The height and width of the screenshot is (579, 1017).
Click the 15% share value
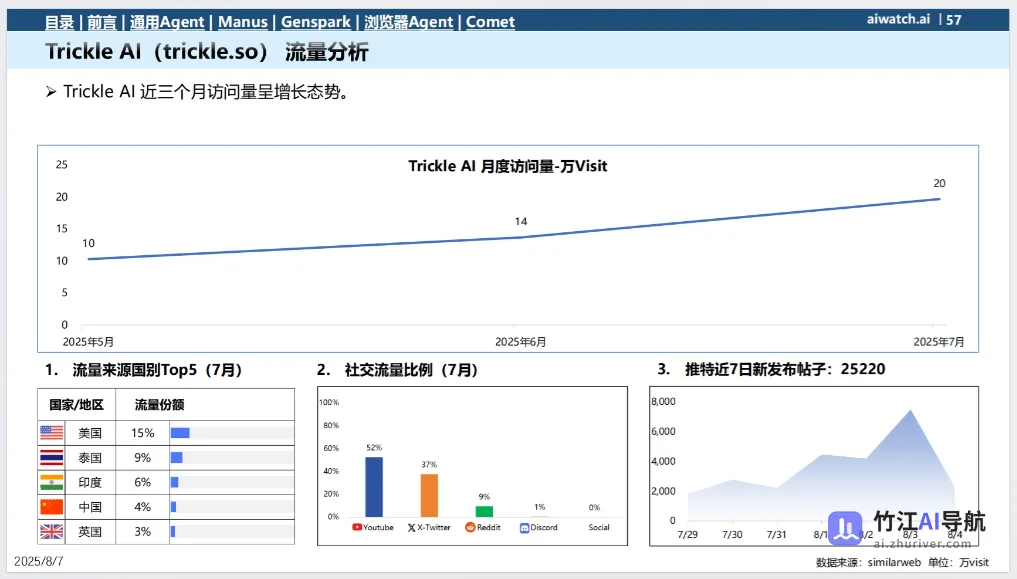point(143,433)
